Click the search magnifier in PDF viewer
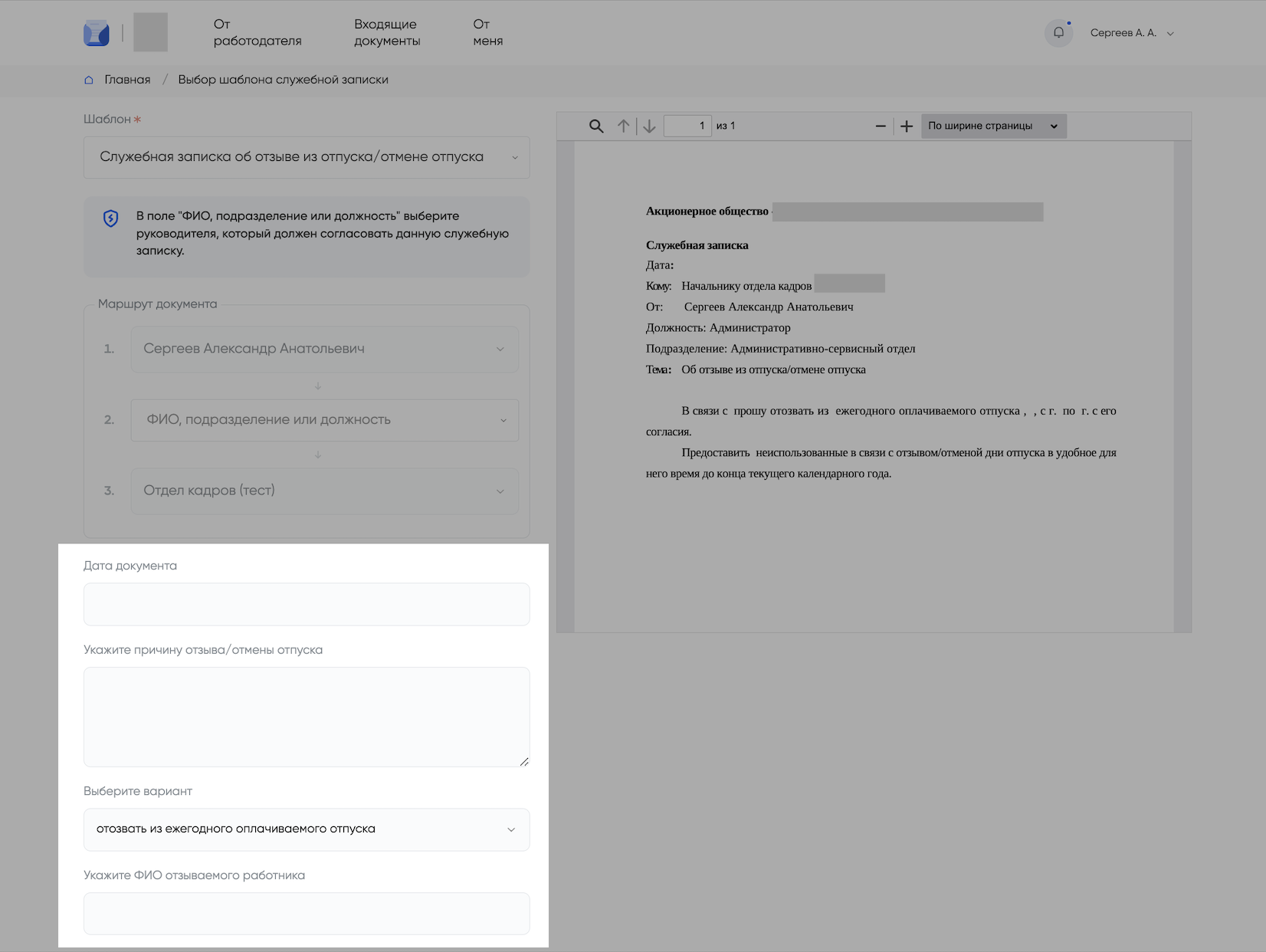Screen dimensions: 1266x952 pyautogui.click(x=596, y=126)
